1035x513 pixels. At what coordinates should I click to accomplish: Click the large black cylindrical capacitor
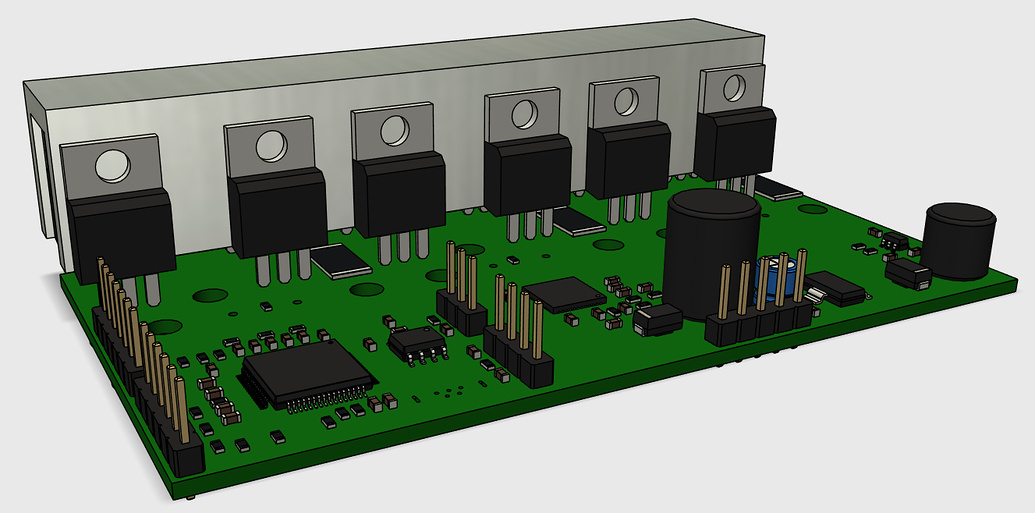coord(712,250)
